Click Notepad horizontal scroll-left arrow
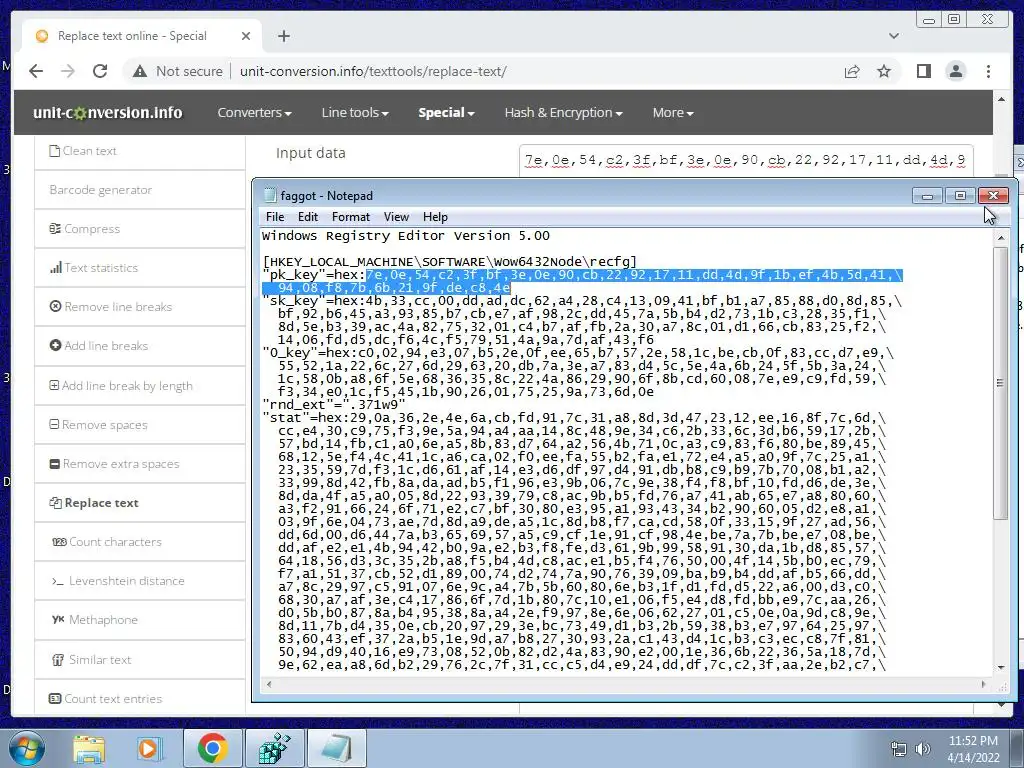The height and width of the screenshot is (768, 1024). tap(268, 684)
